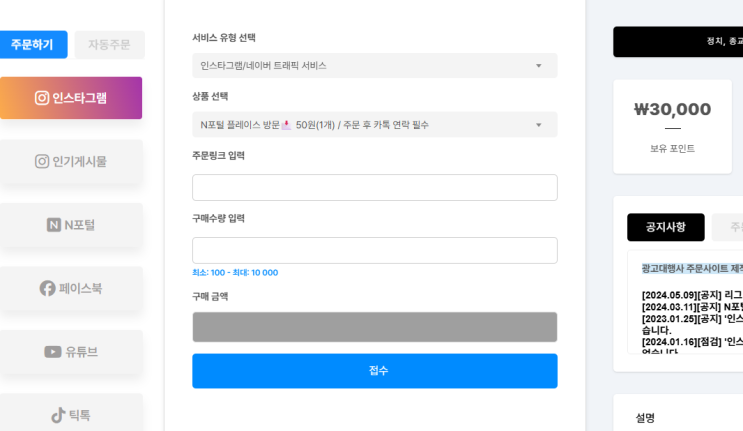
Task: Click the Facebook icon in the sidebar
Action: pyautogui.click(x=47, y=288)
